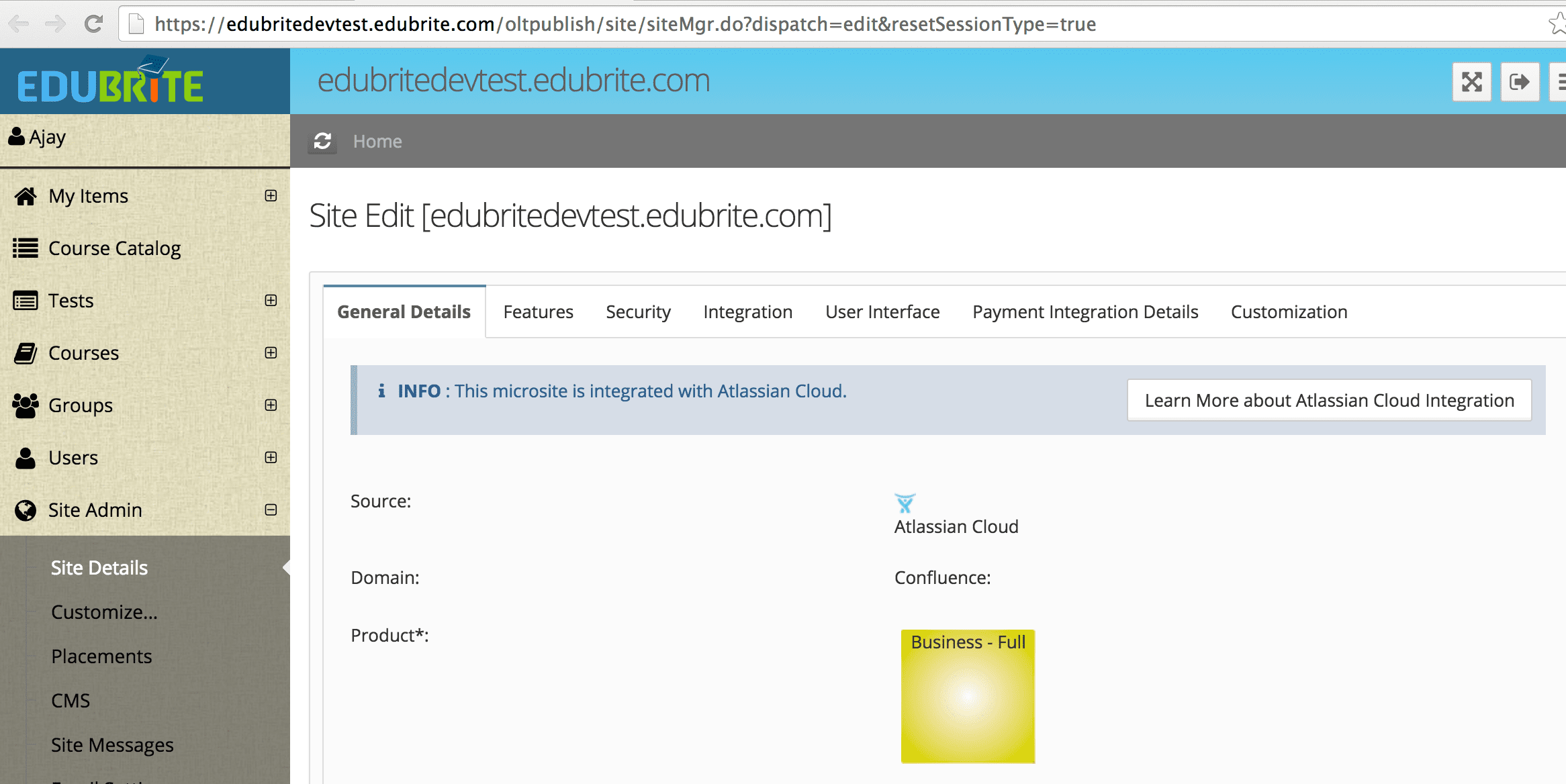Click the Tests sidebar icon

point(26,301)
